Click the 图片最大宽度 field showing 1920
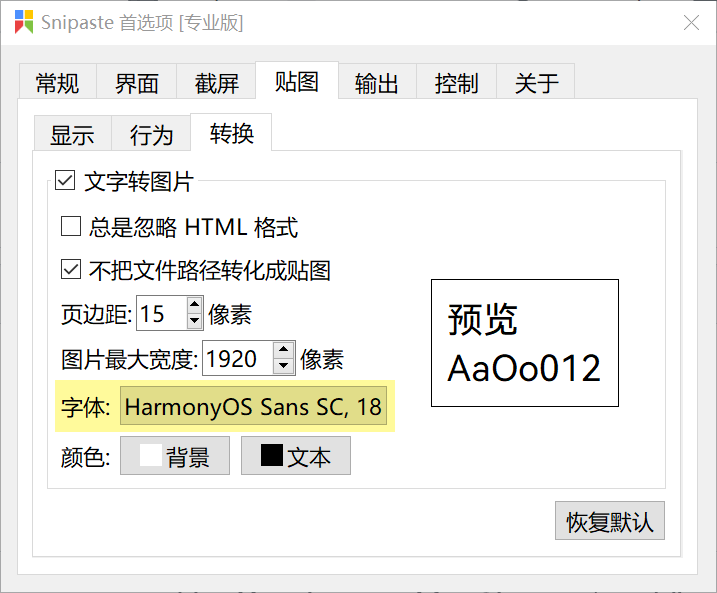The height and width of the screenshot is (593, 717). click(x=238, y=358)
